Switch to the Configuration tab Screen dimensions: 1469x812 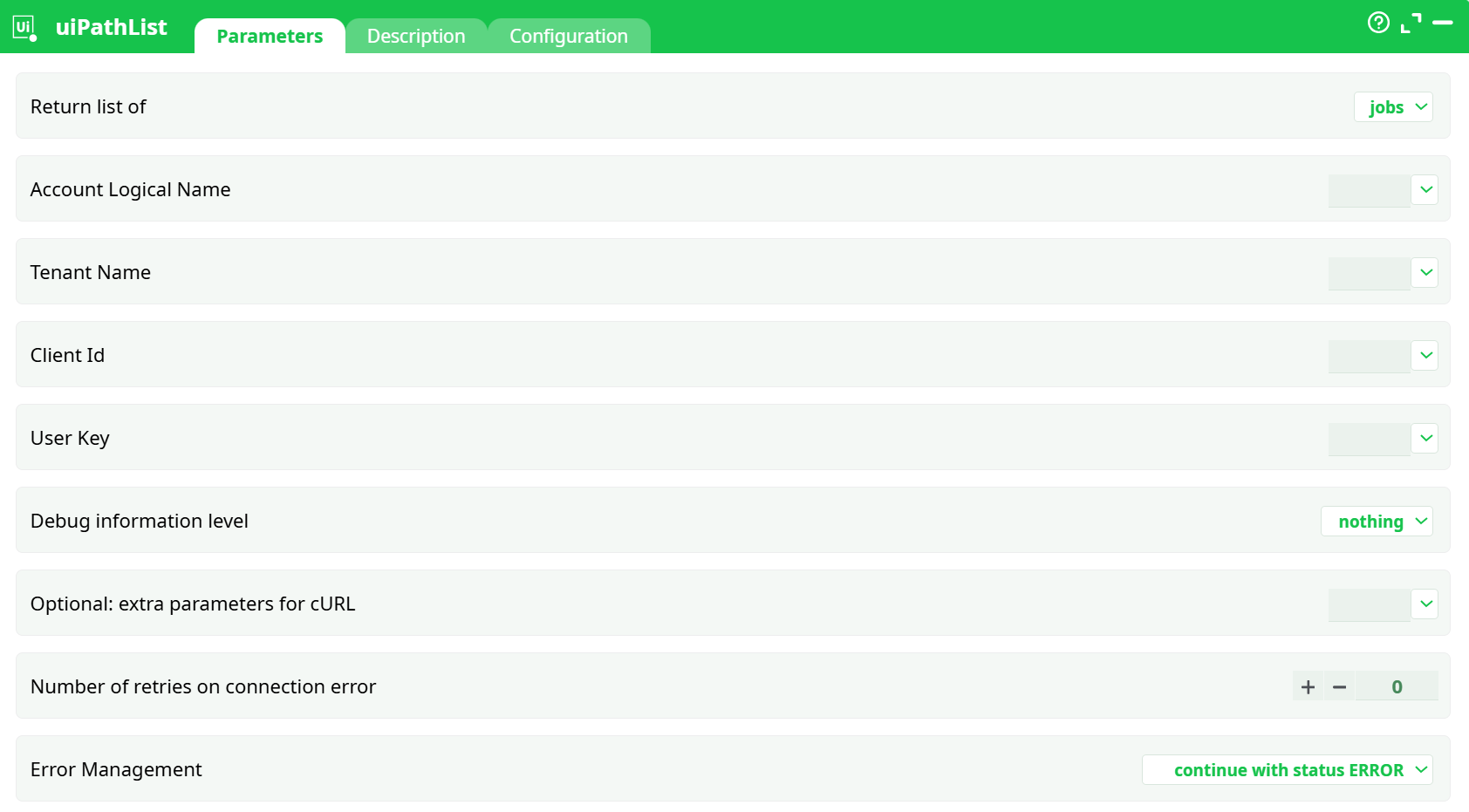(x=569, y=36)
